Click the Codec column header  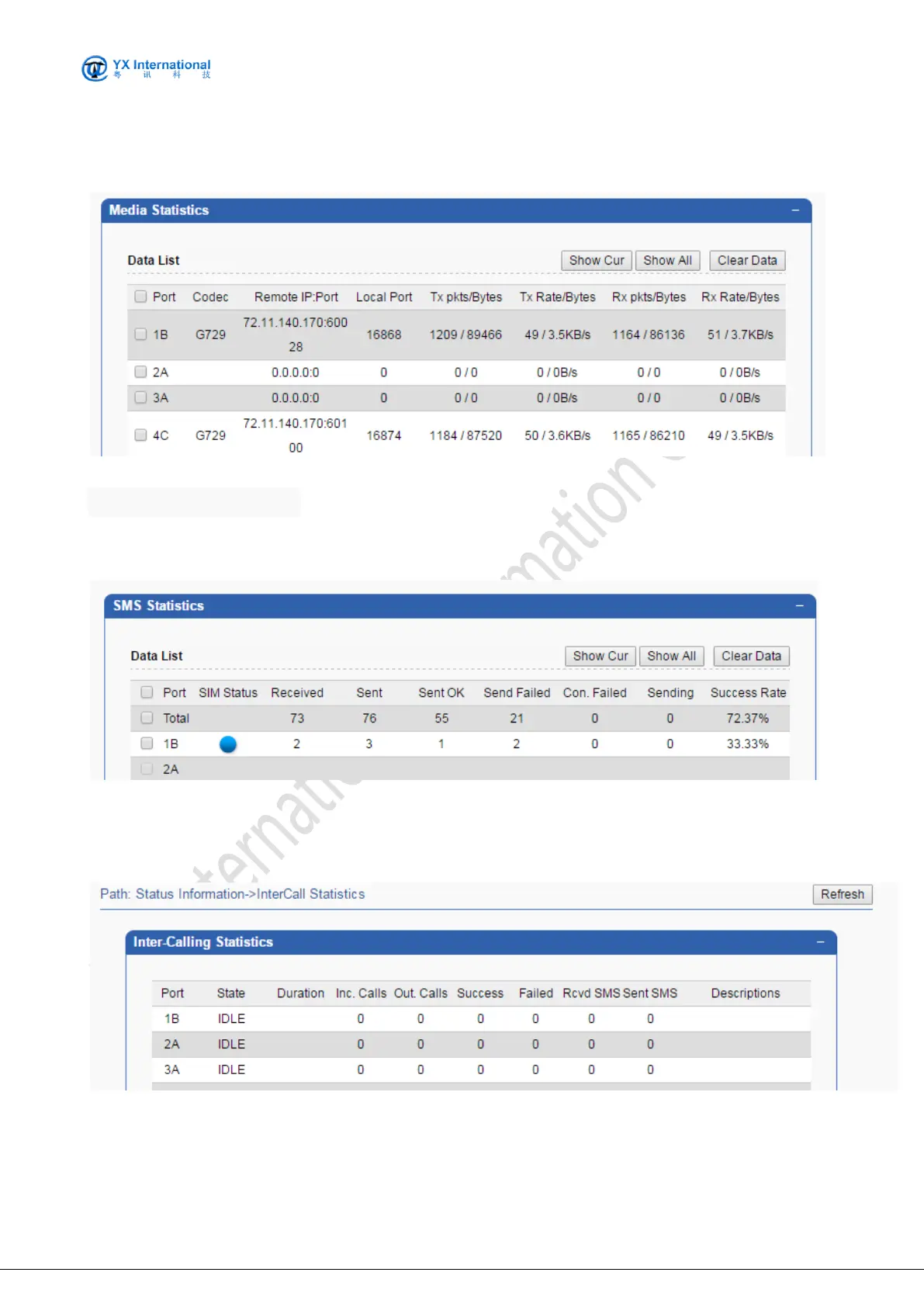[x=210, y=297]
